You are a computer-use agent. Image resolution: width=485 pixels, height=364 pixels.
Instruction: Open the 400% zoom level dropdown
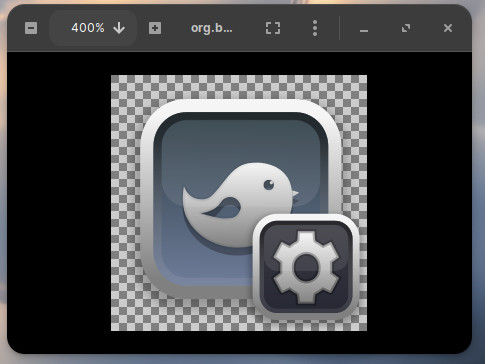[x=93, y=28]
